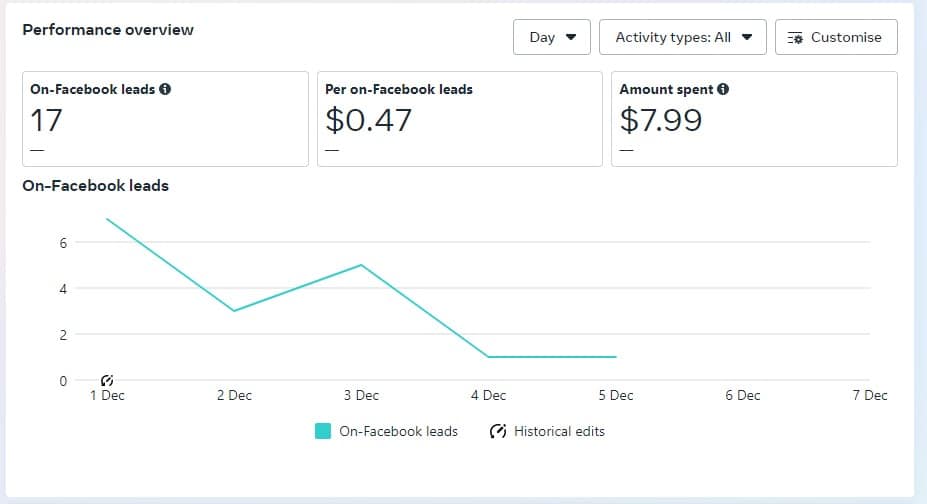927x504 pixels.
Task: Click the Performance overview heading
Action: 108,30
